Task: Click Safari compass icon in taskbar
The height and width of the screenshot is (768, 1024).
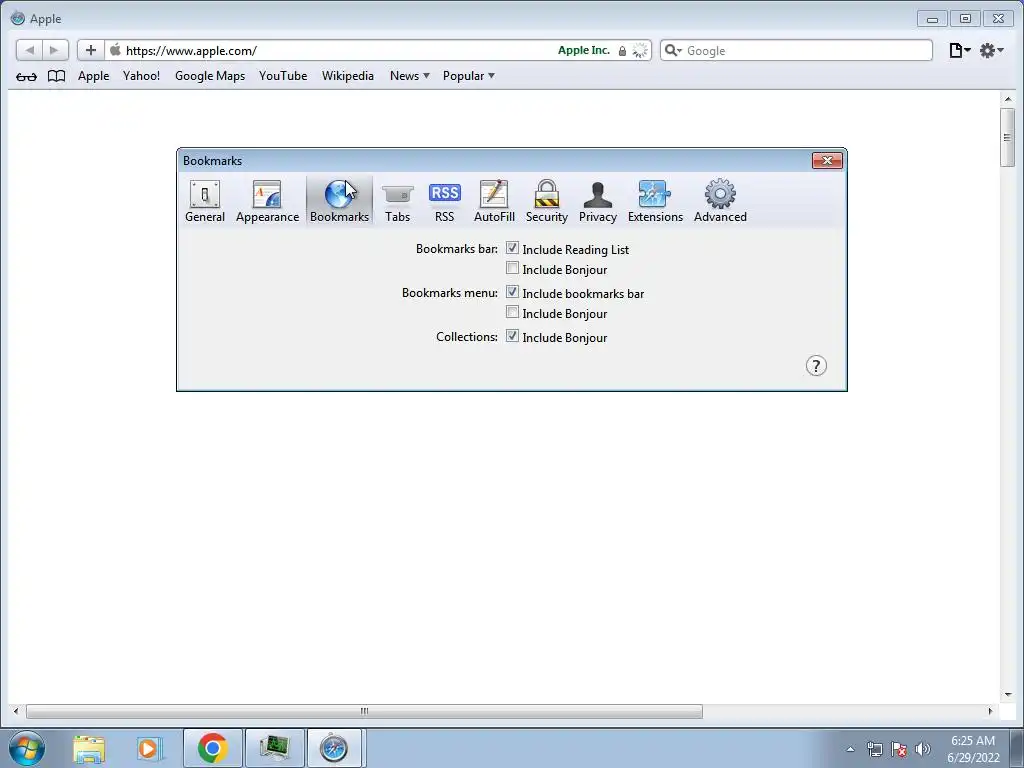Action: [334, 748]
